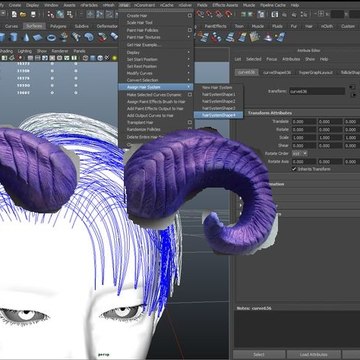This screenshot has height=360, width=360.
Task: Open Create Hair option box
Action: click(190, 16)
